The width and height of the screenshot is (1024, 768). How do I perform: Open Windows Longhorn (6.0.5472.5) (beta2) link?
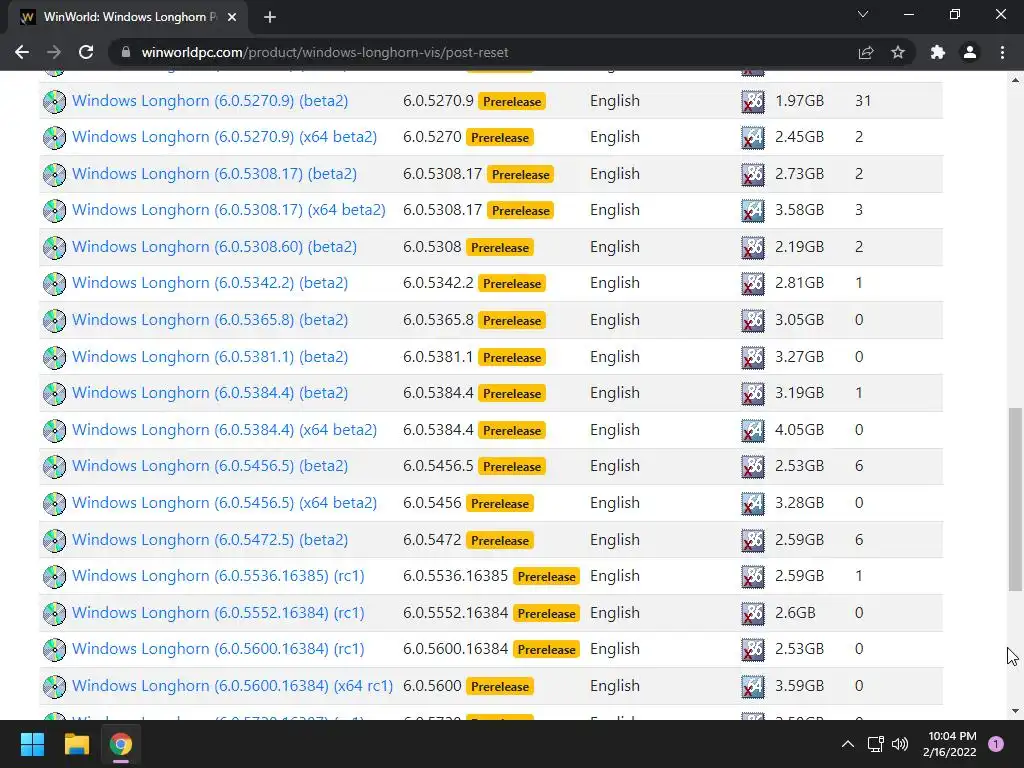pyautogui.click(x=210, y=539)
